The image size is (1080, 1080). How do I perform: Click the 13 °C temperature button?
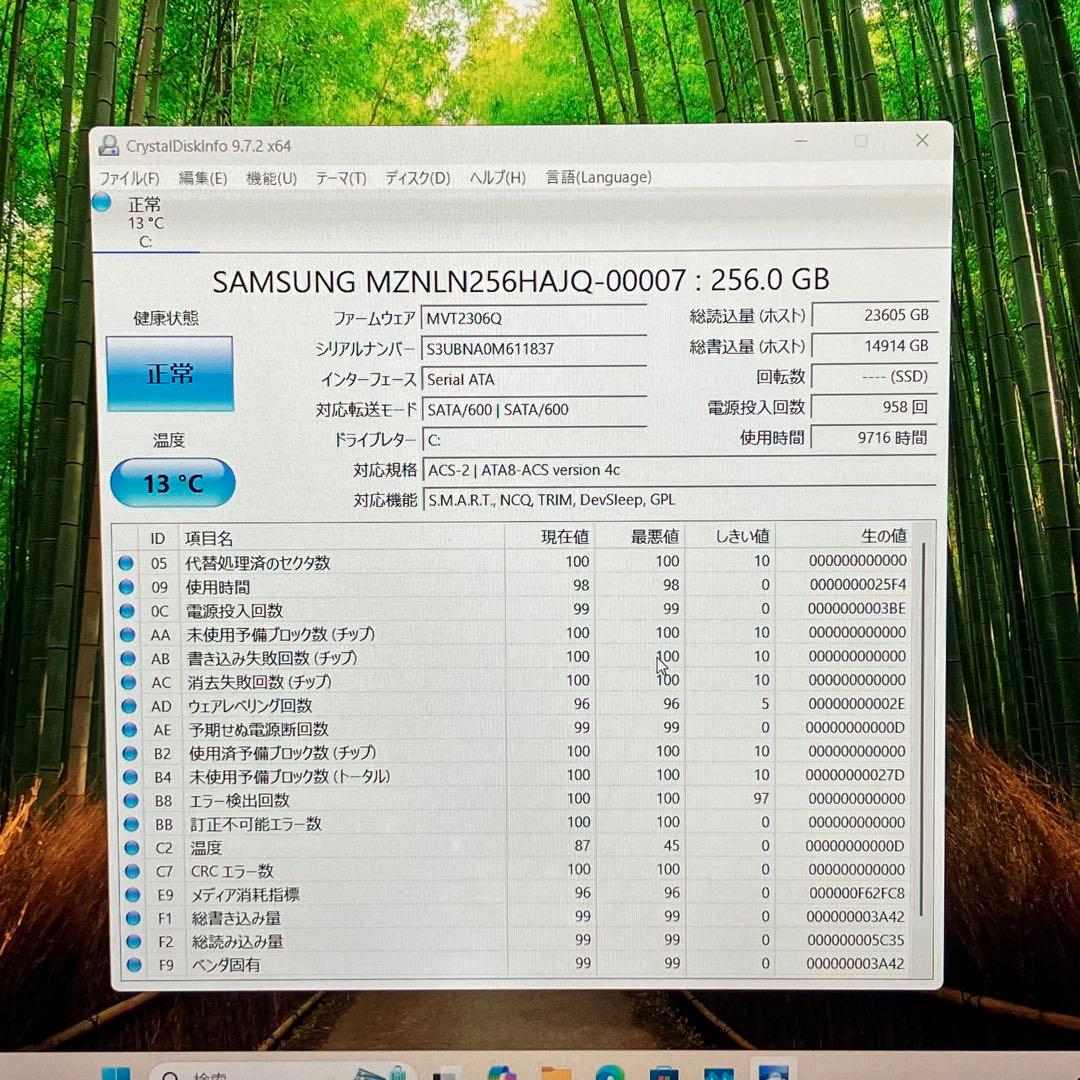[172, 482]
